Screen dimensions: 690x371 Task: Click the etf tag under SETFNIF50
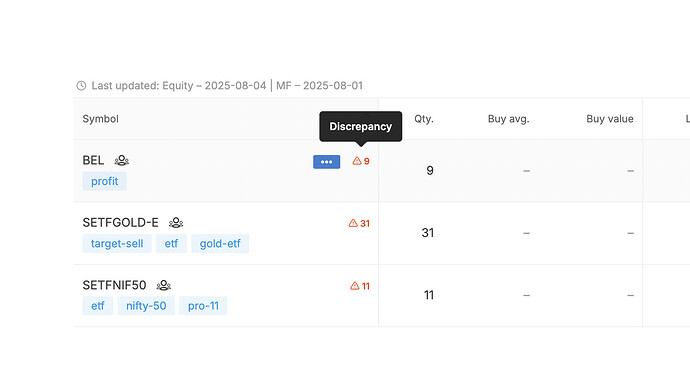pos(98,306)
